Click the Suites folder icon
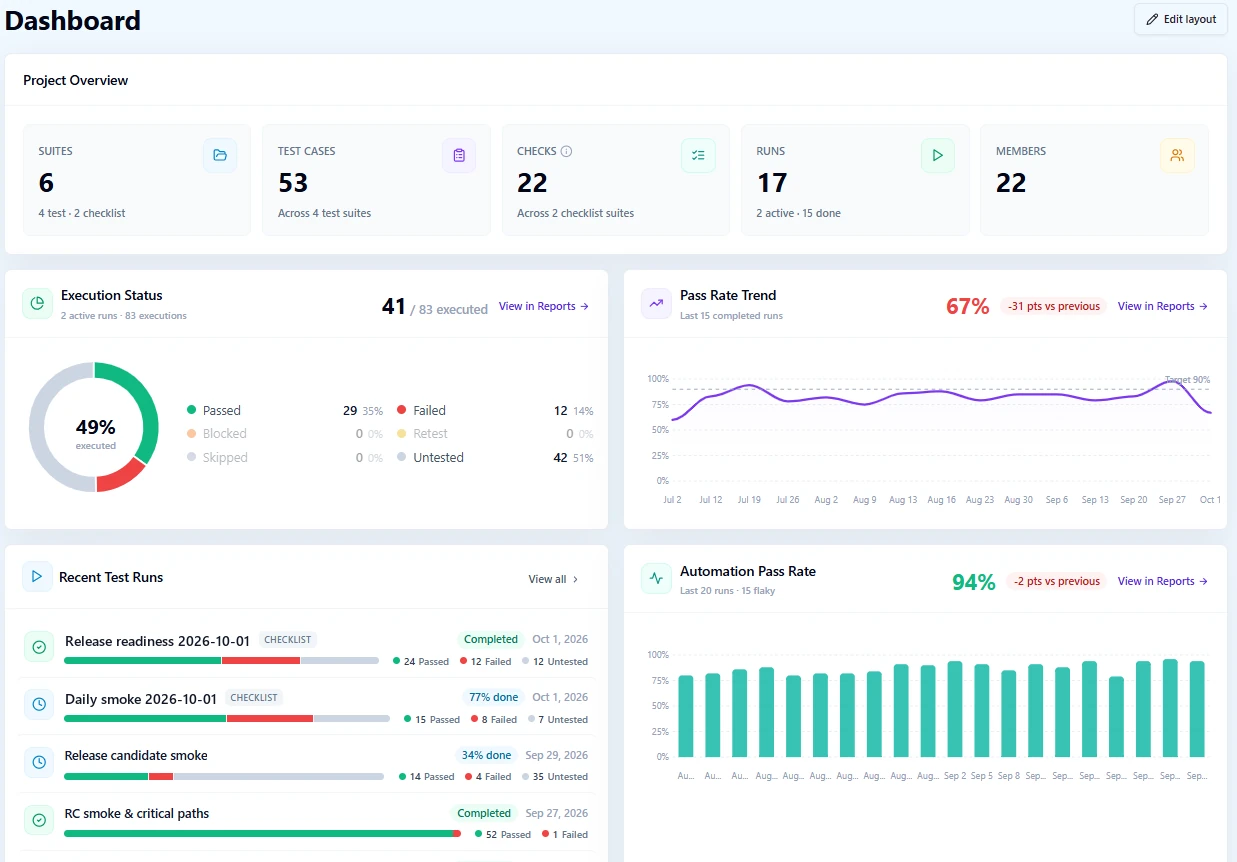 tap(220, 155)
